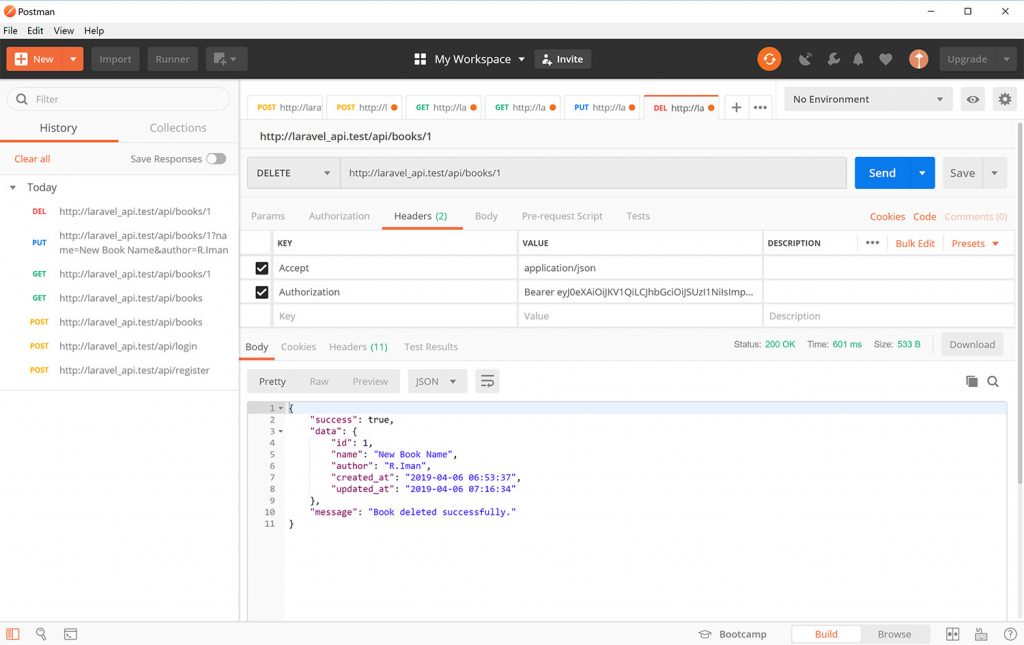Open keyboard shortcuts icon in status bar
The image size is (1024, 645).
981,634
